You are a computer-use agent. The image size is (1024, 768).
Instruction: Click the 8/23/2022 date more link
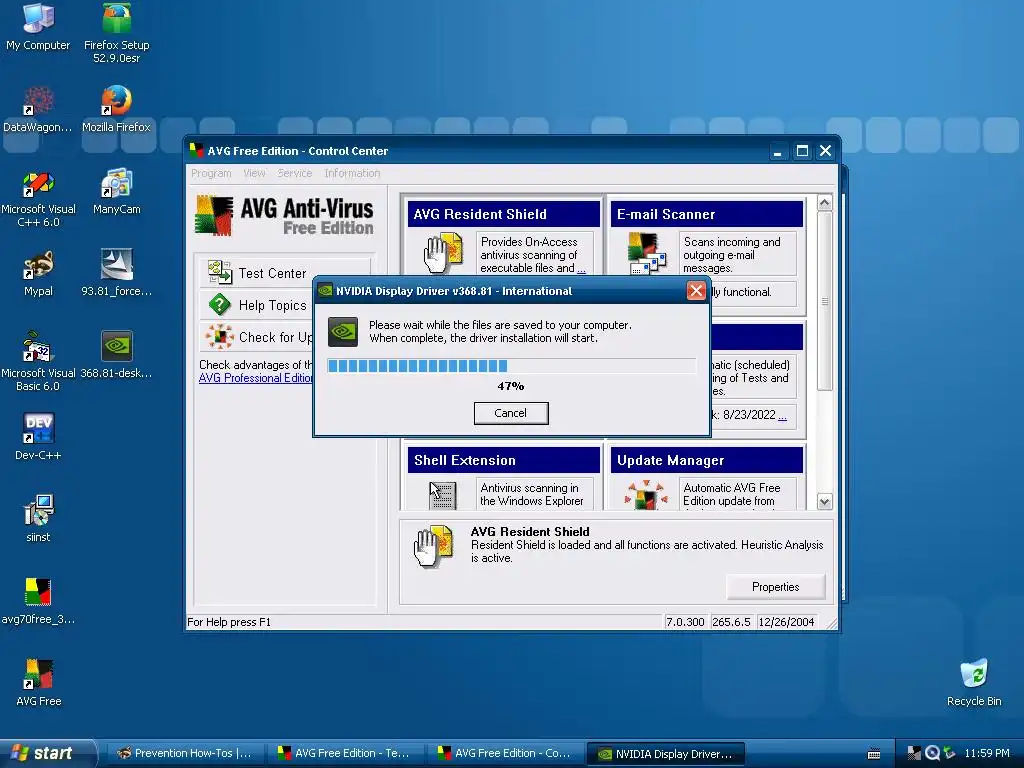(782, 416)
